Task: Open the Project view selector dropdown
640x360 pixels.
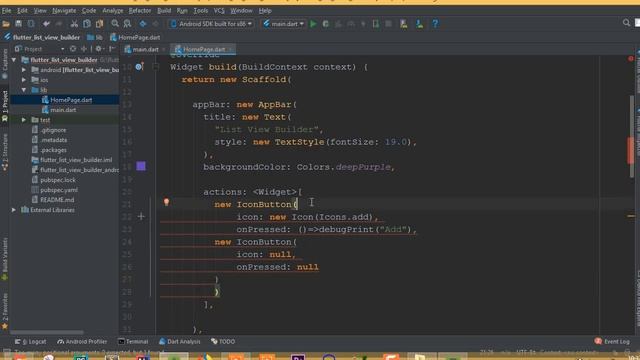Action: 39,49
